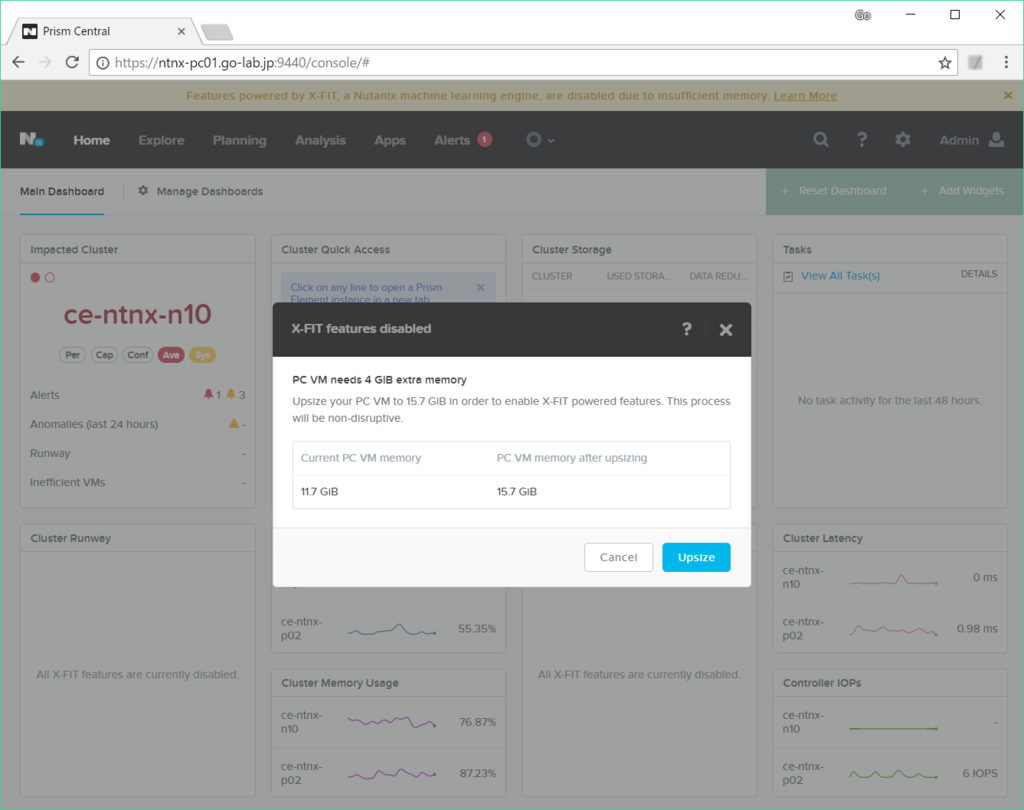The image size is (1024, 810).
Task: Click ce-ntnx-p02 memory usage sparkline
Action: point(392,773)
